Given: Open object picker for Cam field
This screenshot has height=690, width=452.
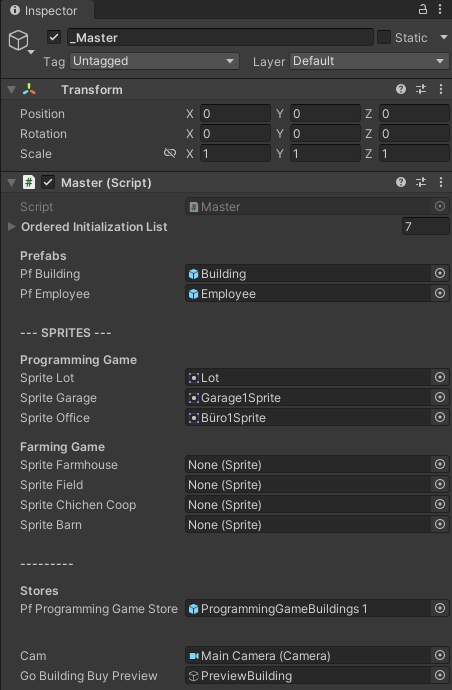Looking at the screenshot, I should pyautogui.click(x=440, y=655).
